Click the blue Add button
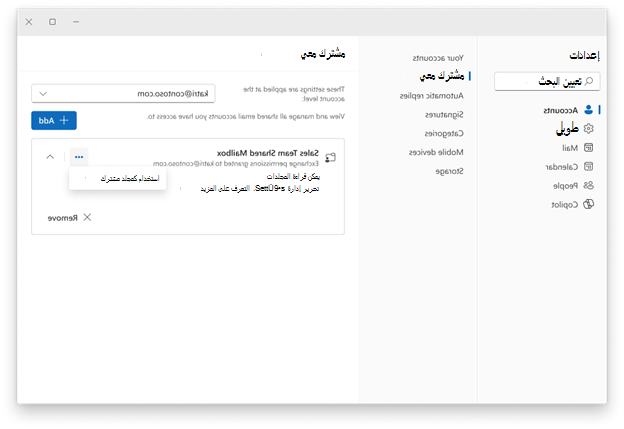 click(x=54, y=120)
